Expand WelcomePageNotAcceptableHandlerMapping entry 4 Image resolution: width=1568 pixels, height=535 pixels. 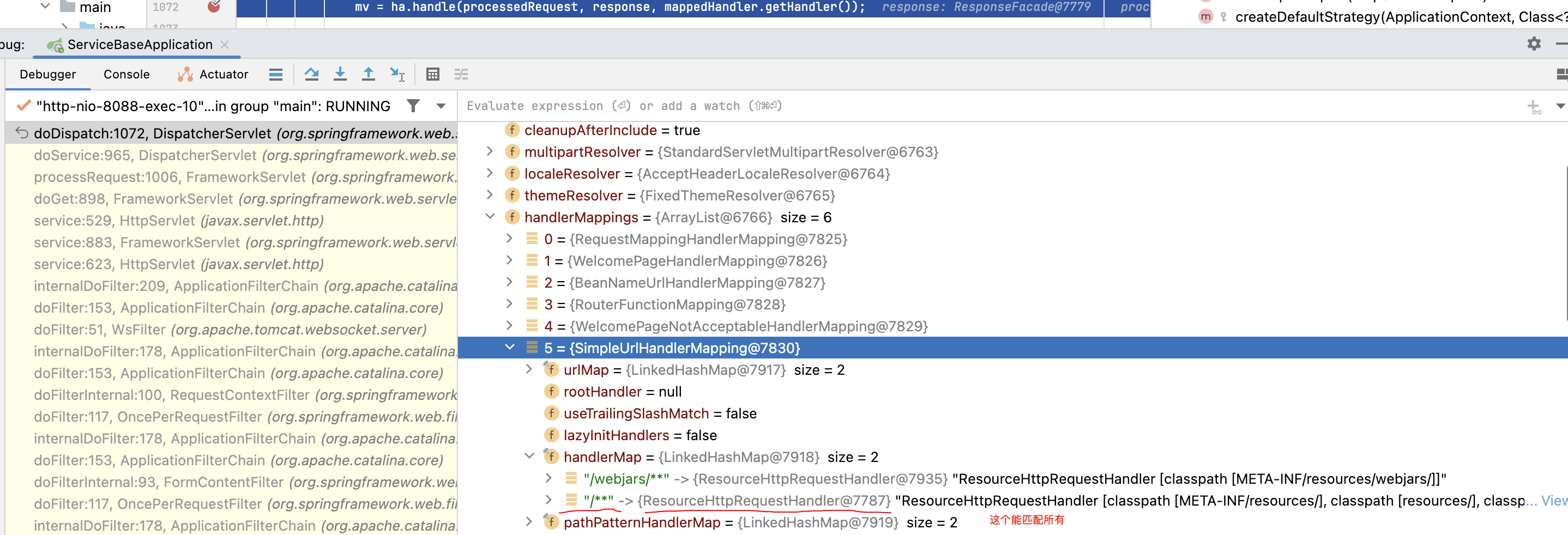click(x=509, y=326)
